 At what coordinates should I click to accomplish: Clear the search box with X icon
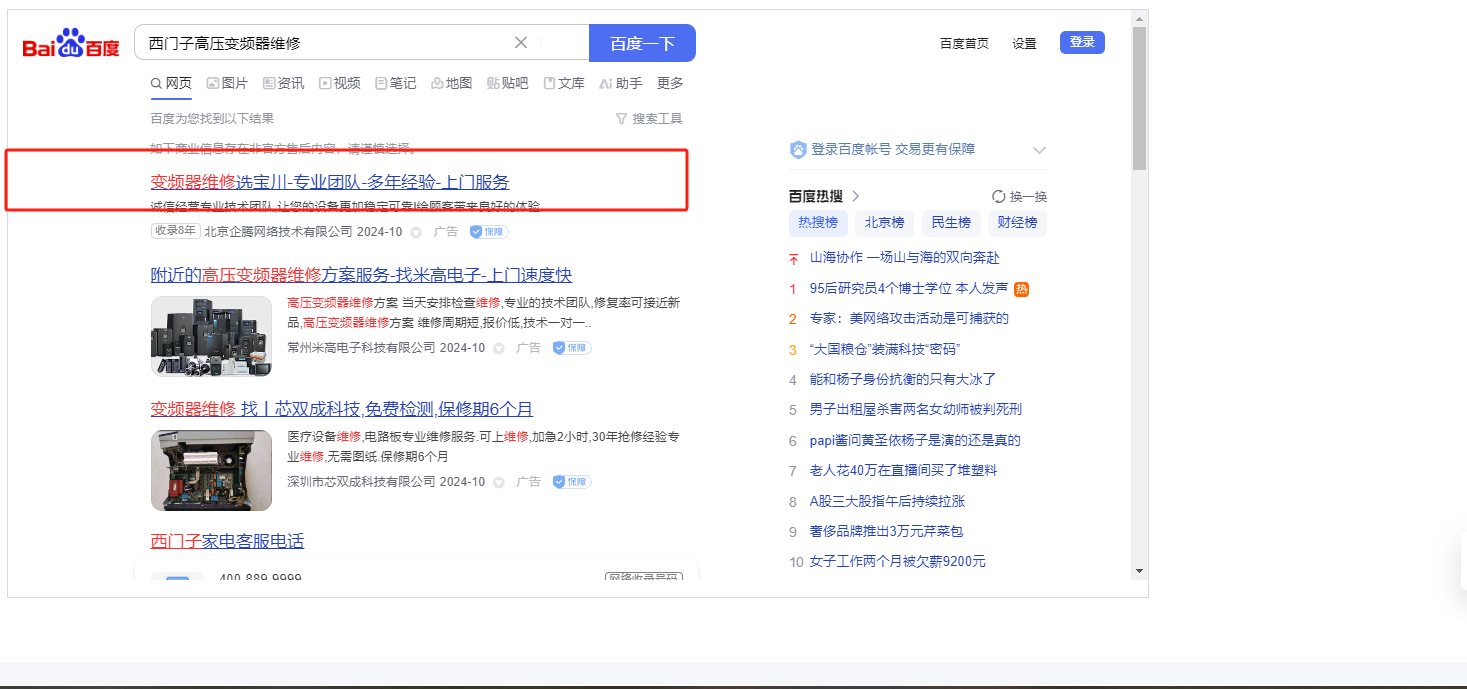click(521, 43)
